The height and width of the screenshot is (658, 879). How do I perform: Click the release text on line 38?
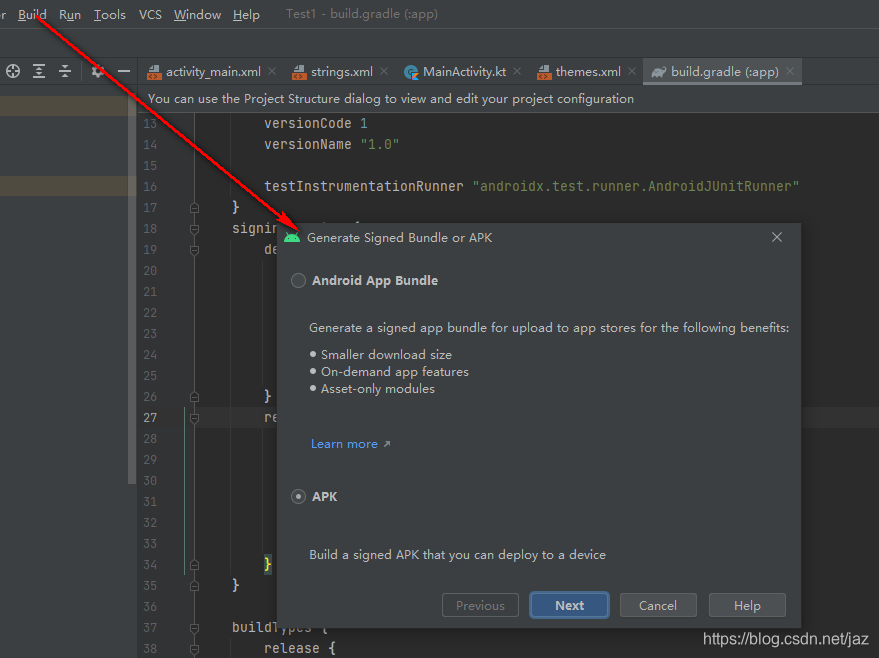point(292,648)
